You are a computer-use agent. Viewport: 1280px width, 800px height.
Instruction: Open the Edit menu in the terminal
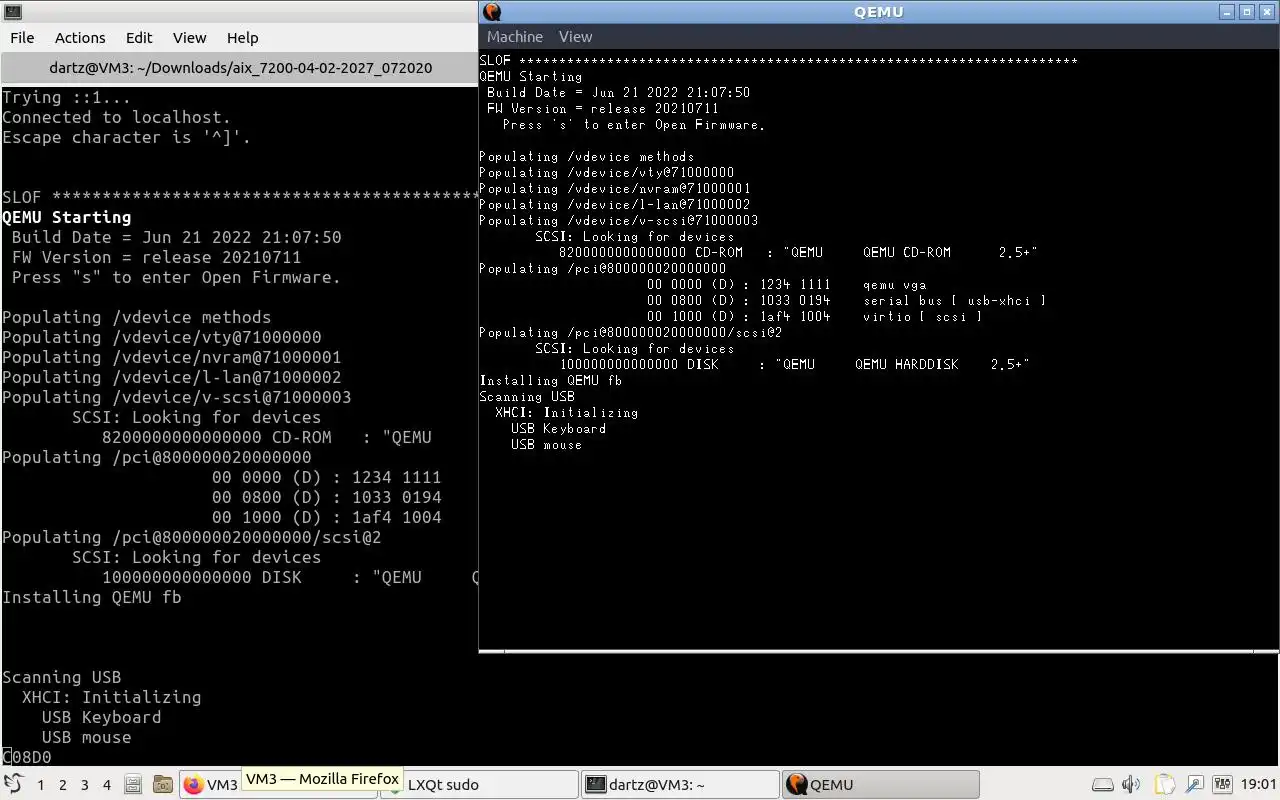tap(139, 38)
